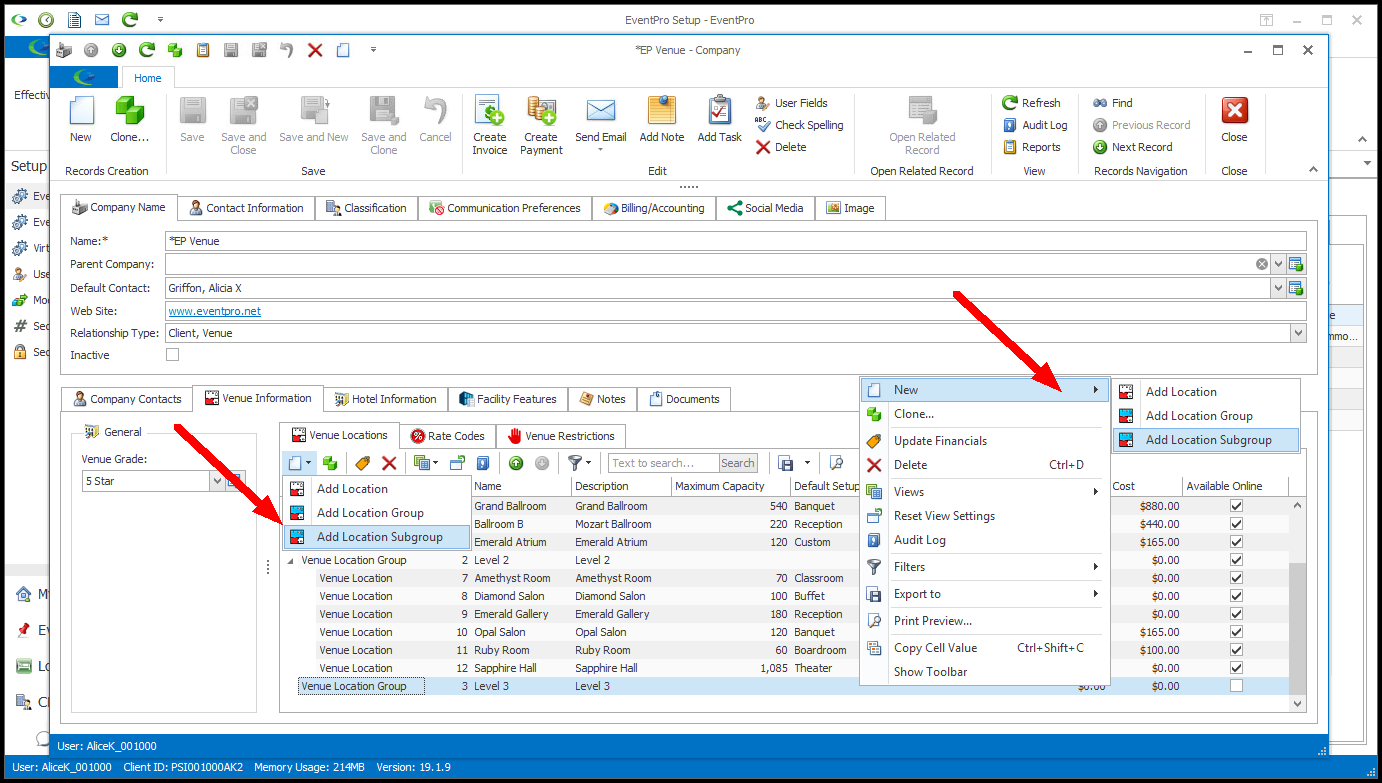Open the grid export save-icon dropdown arrow
Viewport: 1382px width, 783px height.
coord(805,463)
